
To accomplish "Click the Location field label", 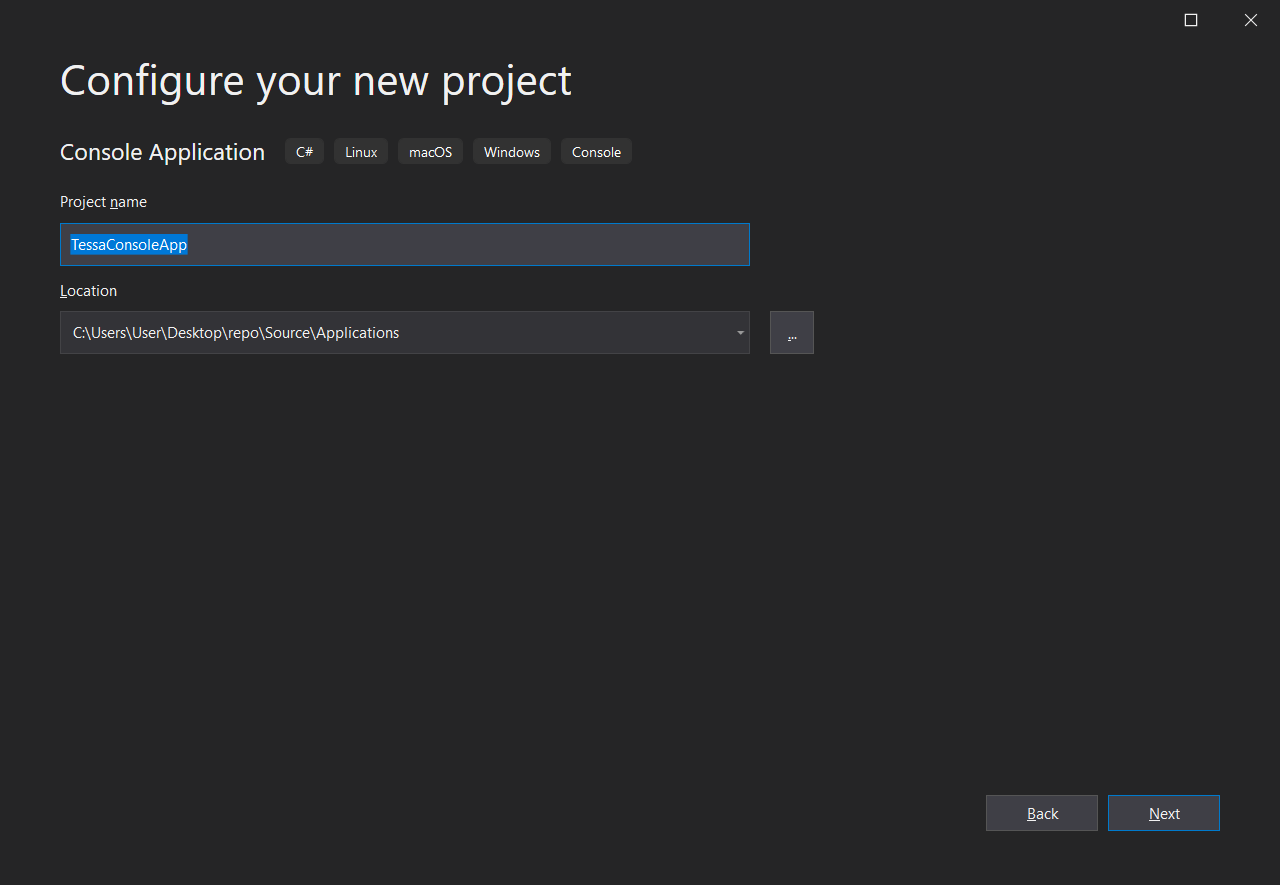I will [x=88, y=291].
